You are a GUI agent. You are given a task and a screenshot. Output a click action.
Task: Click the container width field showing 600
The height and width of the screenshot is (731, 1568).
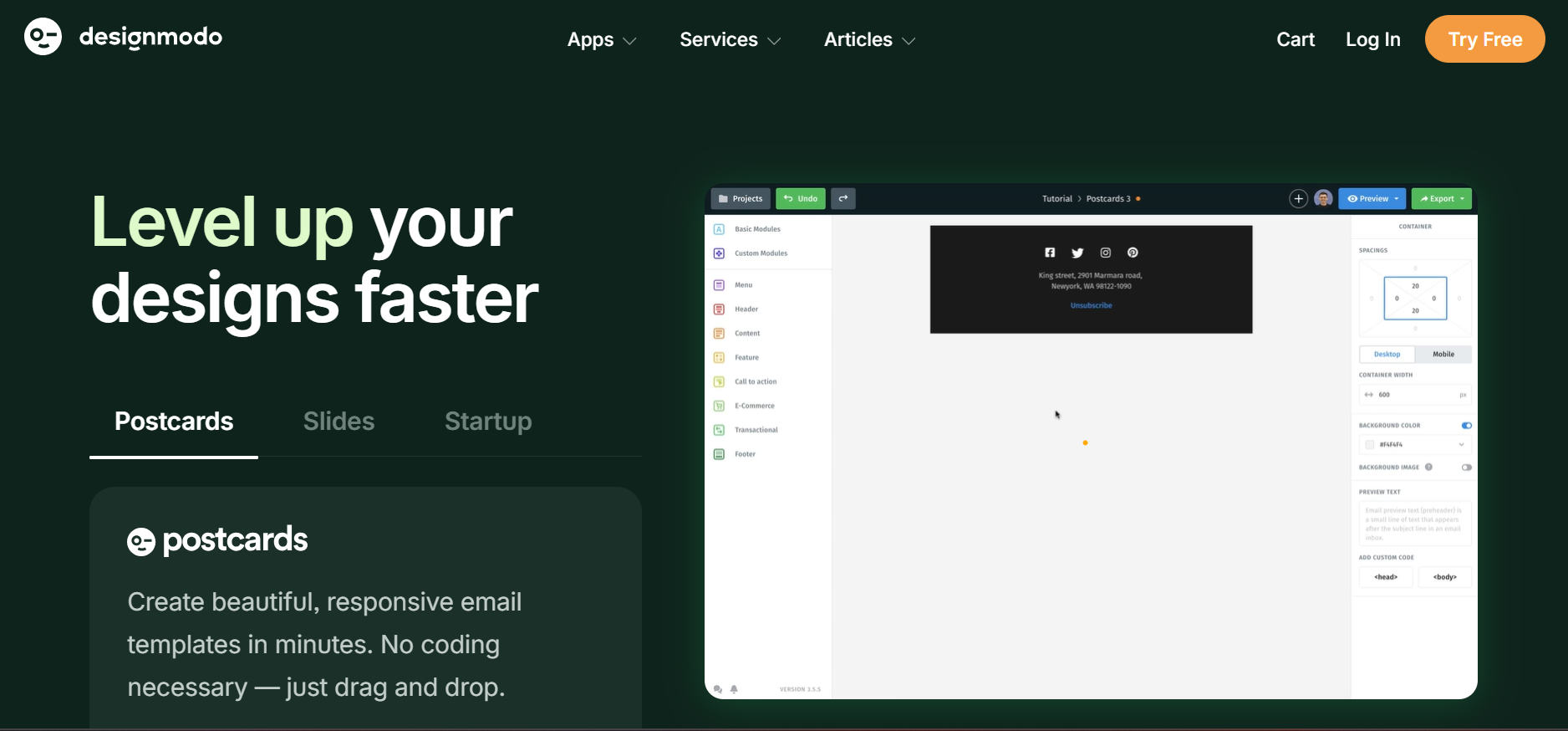coord(1415,395)
